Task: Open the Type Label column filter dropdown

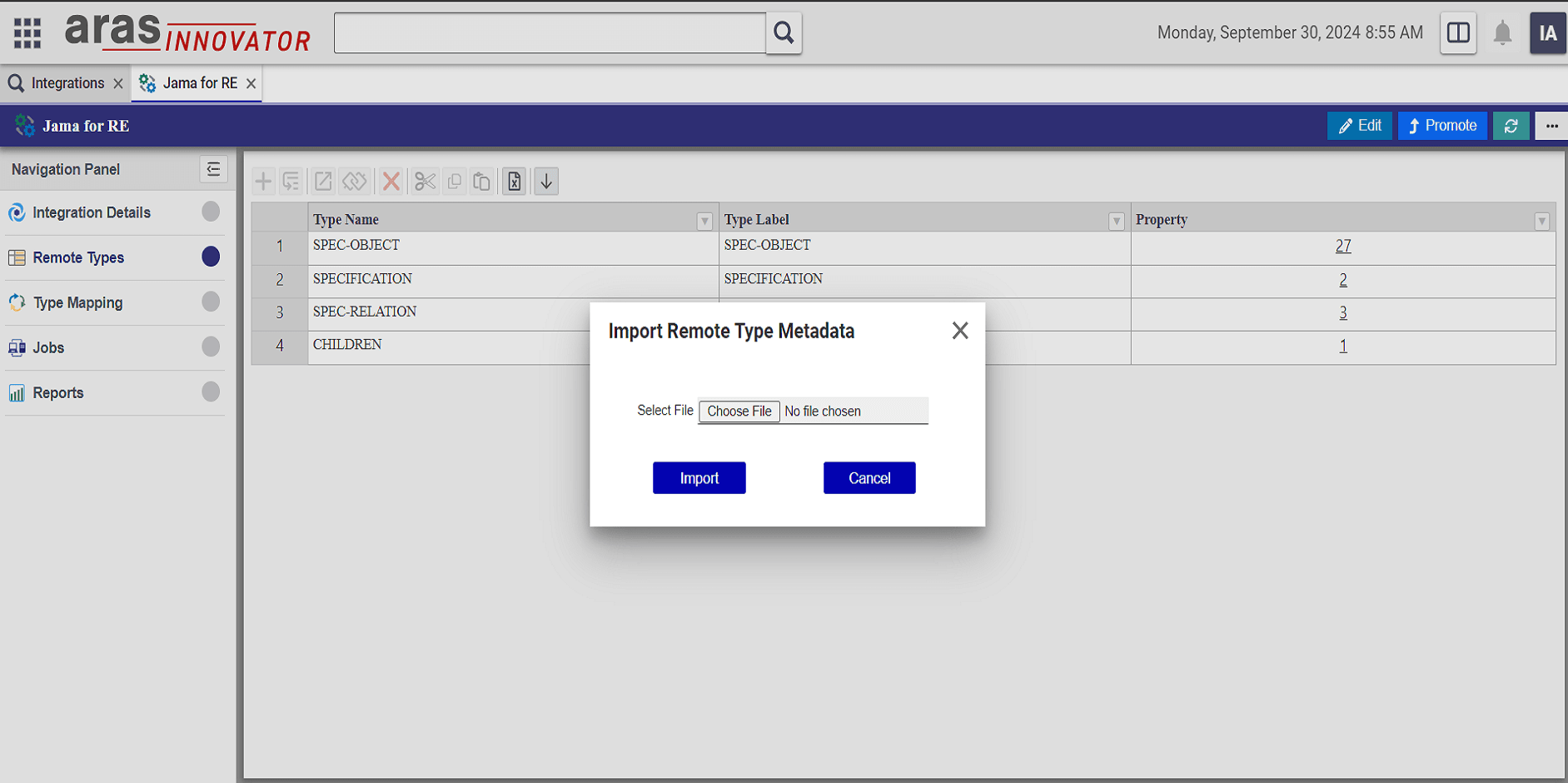Action: tap(1116, 221)
